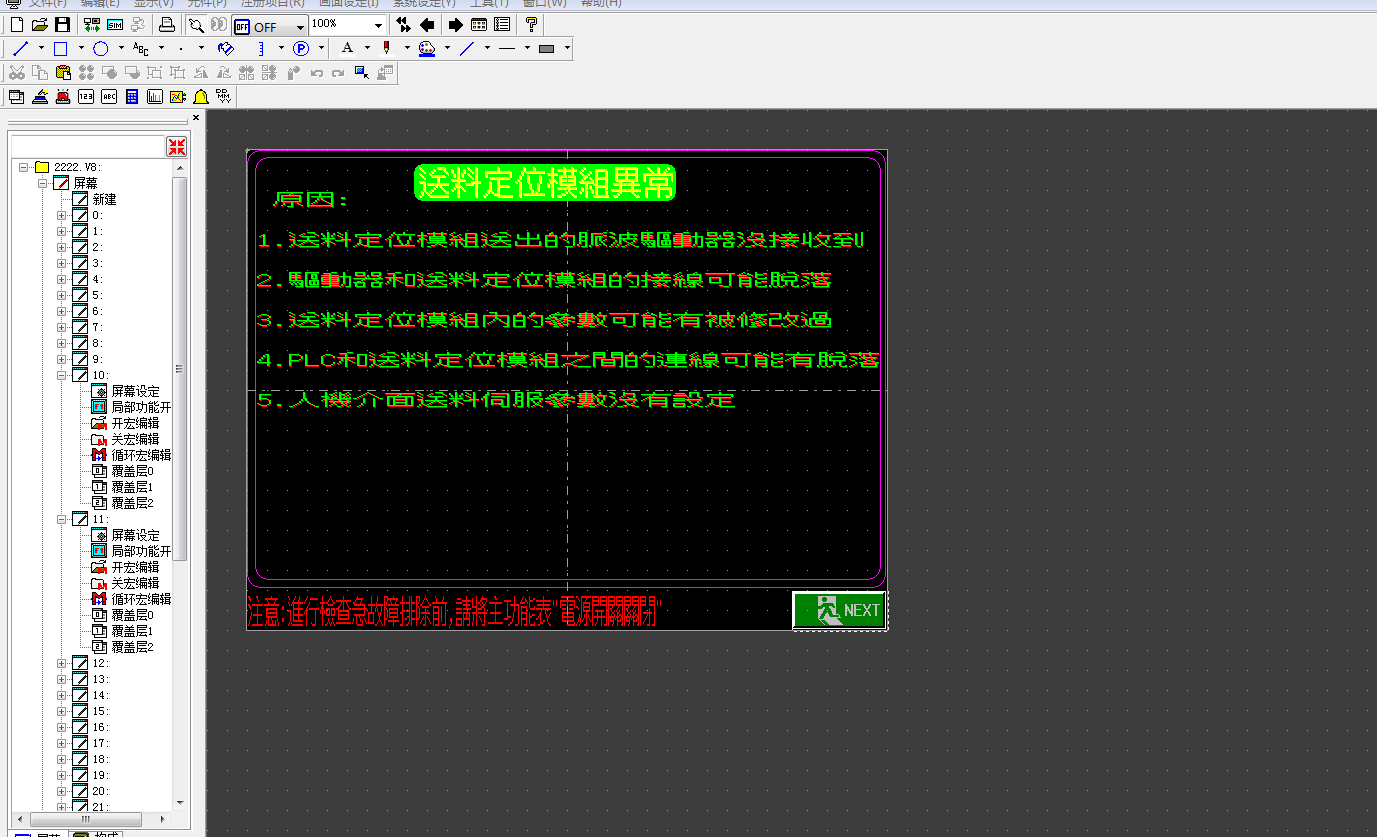Click the New file icon
Image resolution: width=1377 pixels, height=837 pixels.
click(x=16, y=25)
